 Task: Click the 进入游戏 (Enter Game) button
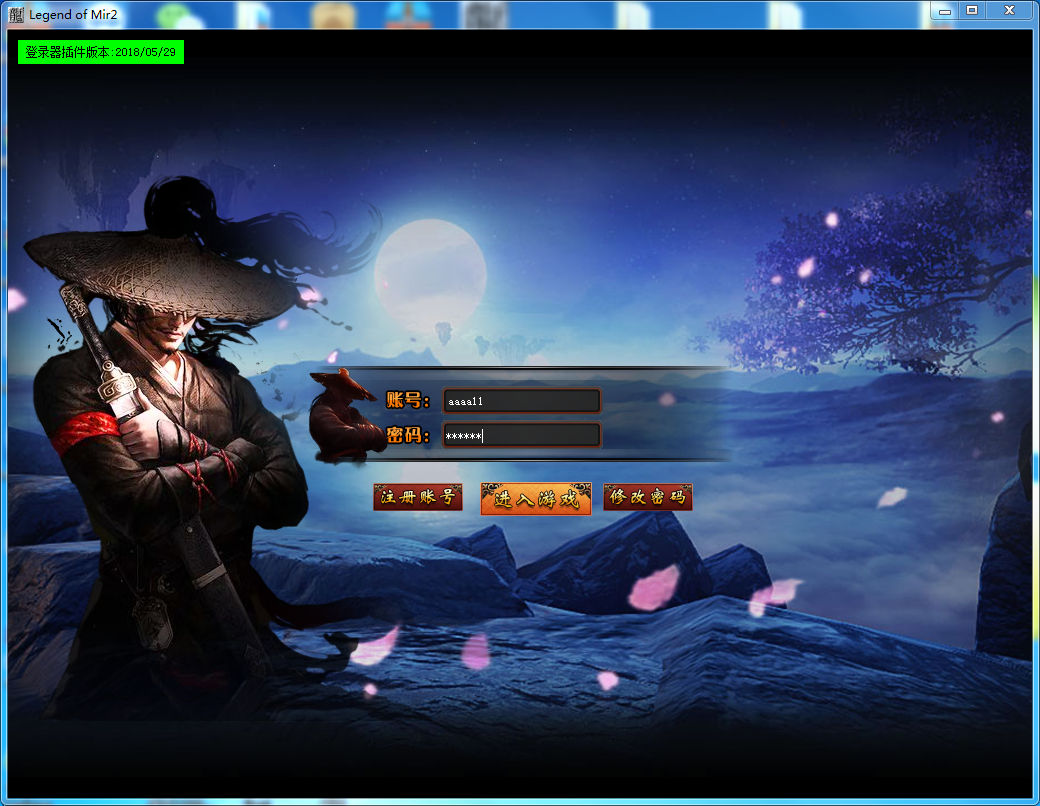point(535,498)
